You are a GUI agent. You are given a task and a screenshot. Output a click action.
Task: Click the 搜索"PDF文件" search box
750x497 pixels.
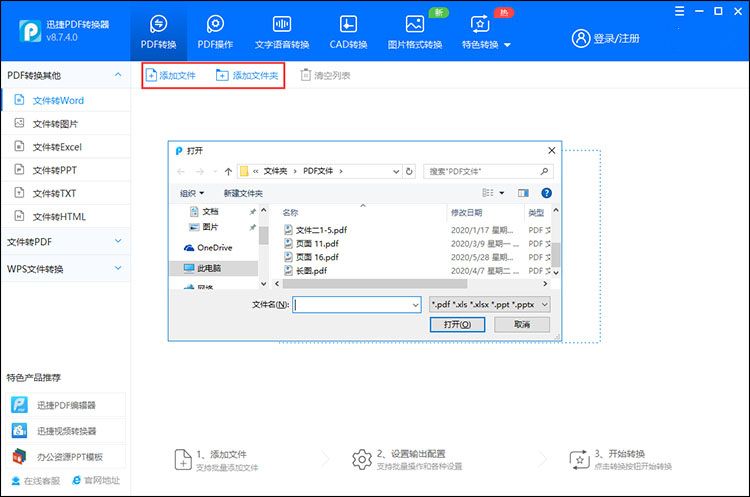(x=488, y=171)
